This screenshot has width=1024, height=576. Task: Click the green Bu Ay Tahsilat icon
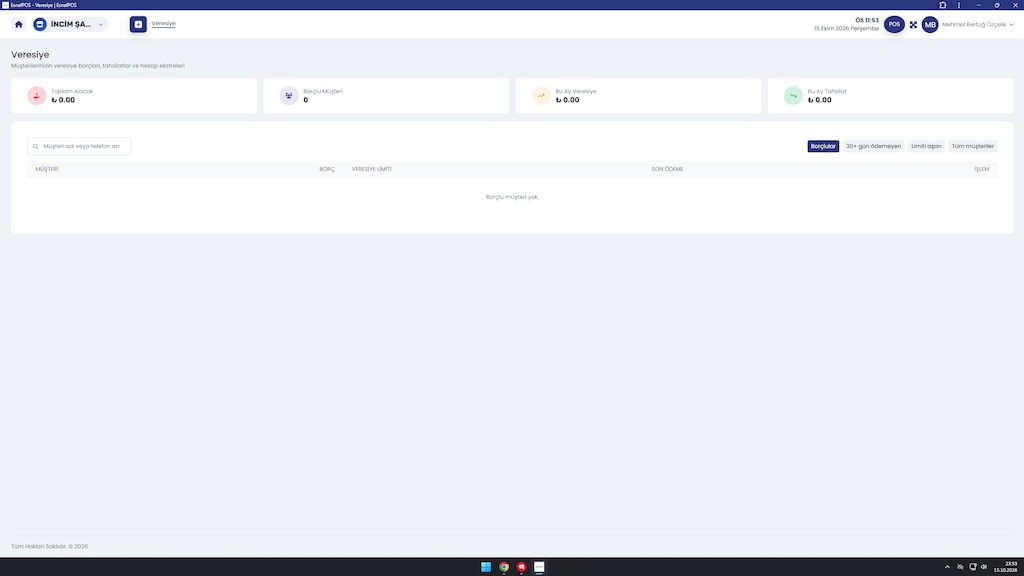click(x=793, y=95)
